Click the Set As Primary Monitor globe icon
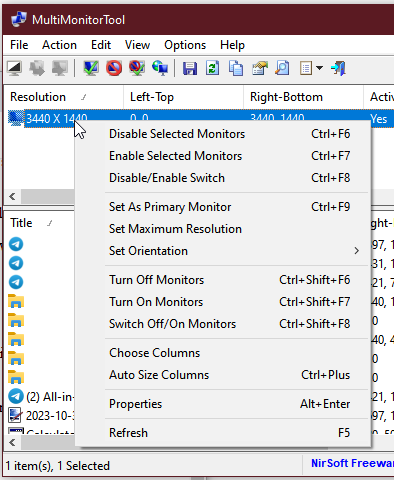 [160, 68]
